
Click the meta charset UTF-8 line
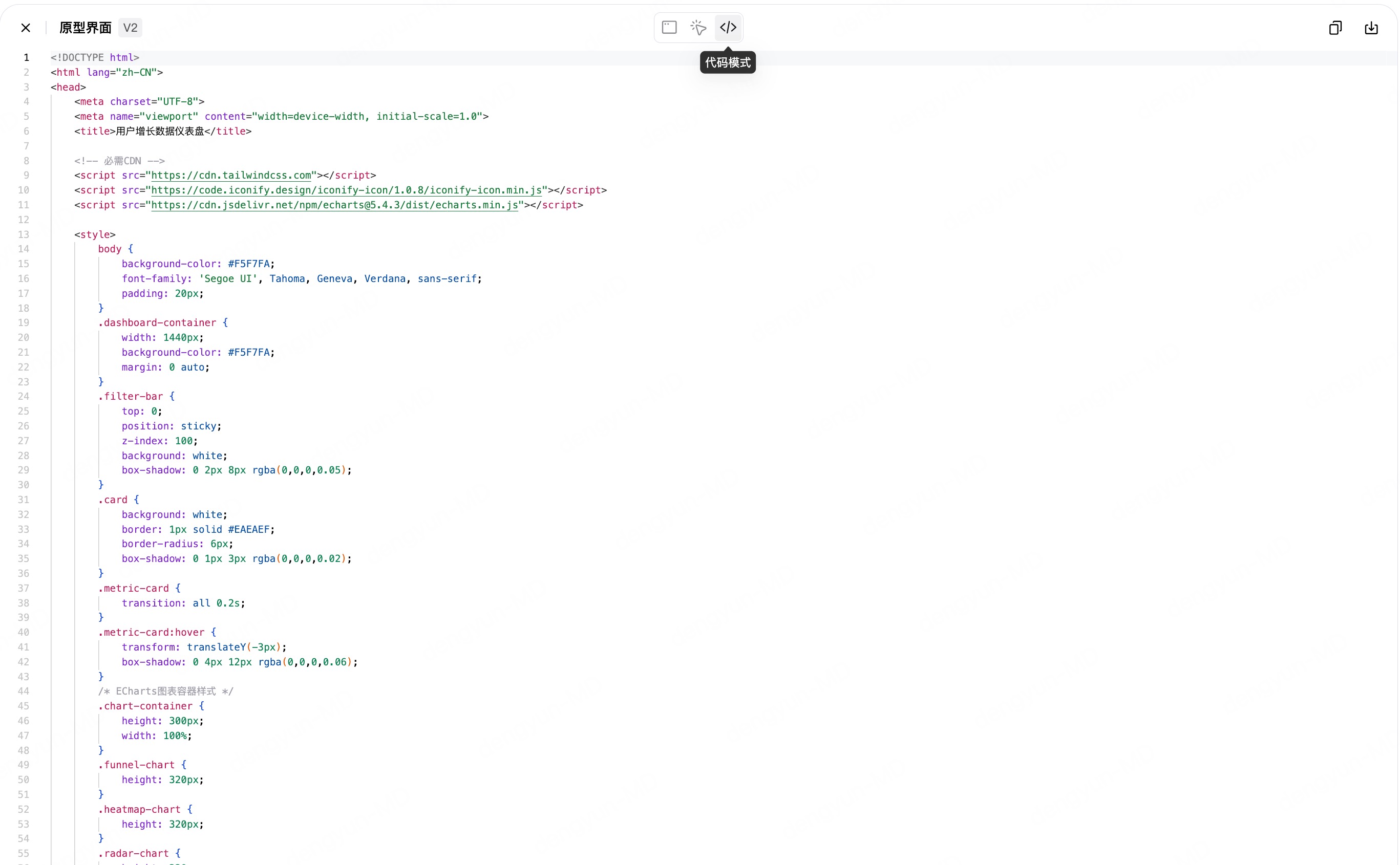(139, 101)
